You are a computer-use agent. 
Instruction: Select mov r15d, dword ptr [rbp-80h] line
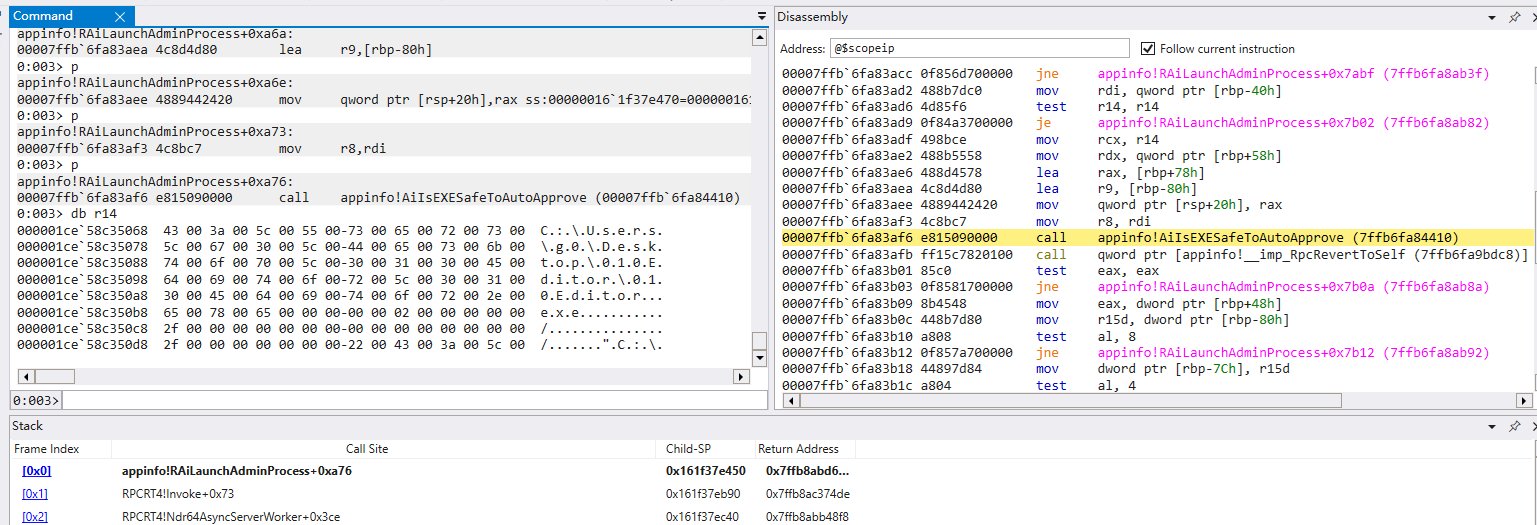(1034, 320)
